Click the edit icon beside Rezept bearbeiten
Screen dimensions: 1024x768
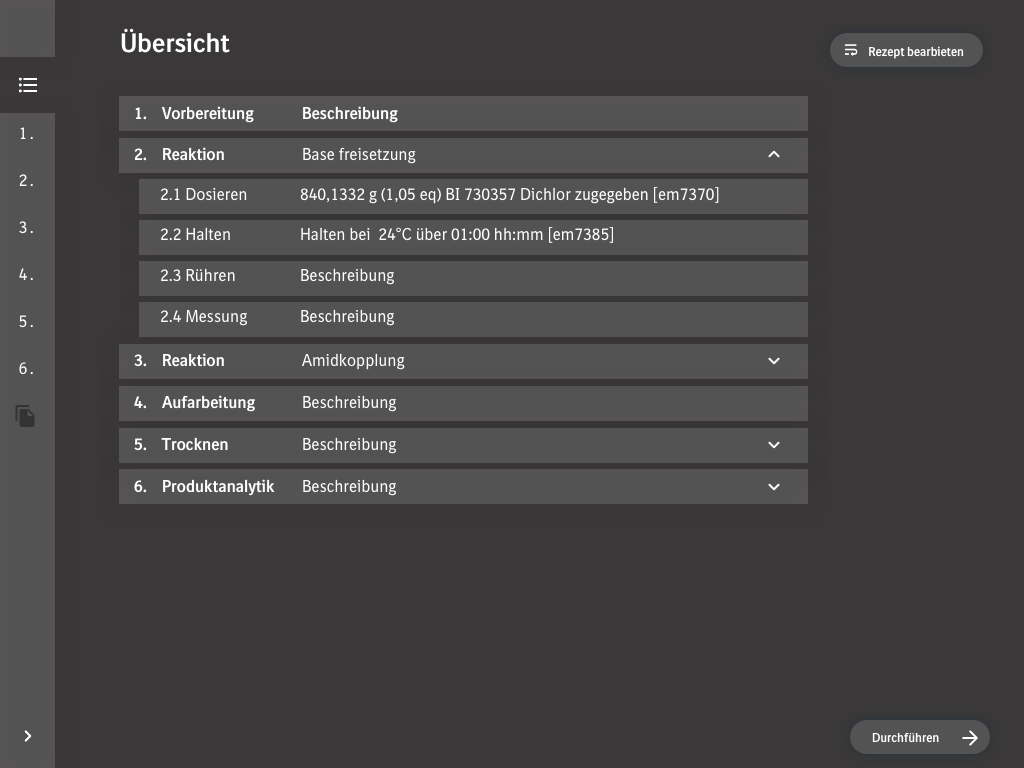[x=851, y=50]
